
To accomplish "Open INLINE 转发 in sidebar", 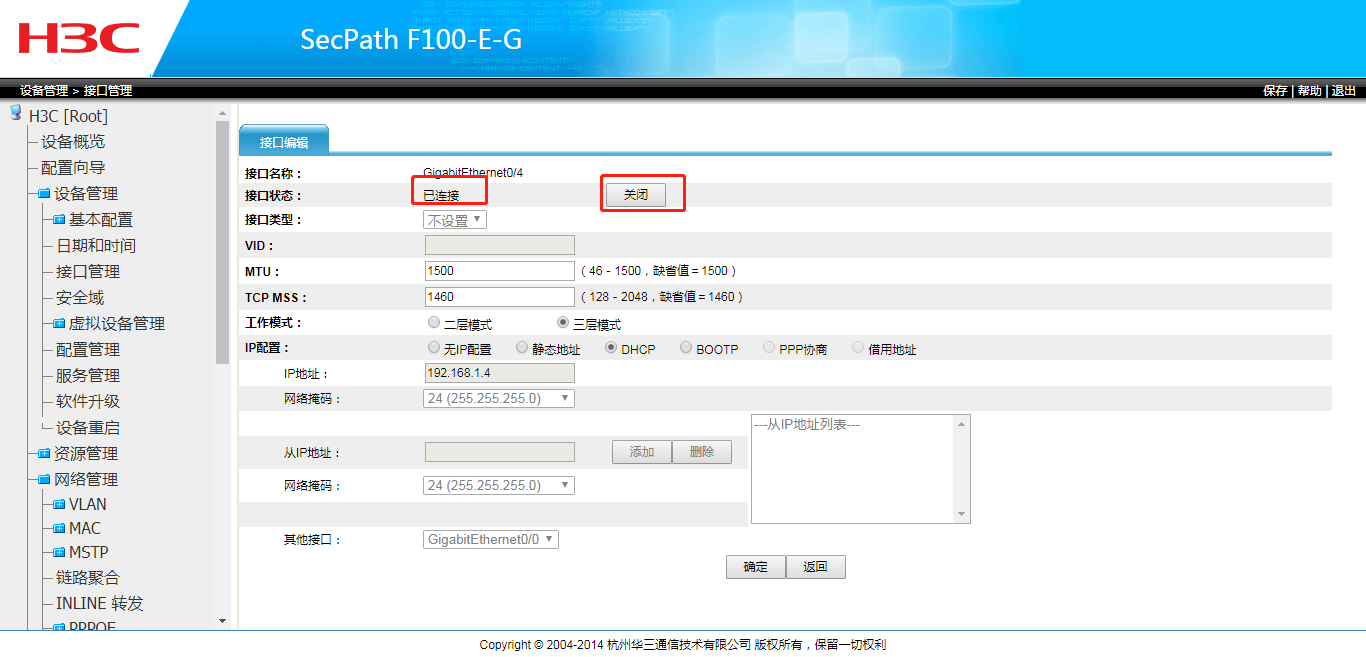I will click(x=100, y=604).
